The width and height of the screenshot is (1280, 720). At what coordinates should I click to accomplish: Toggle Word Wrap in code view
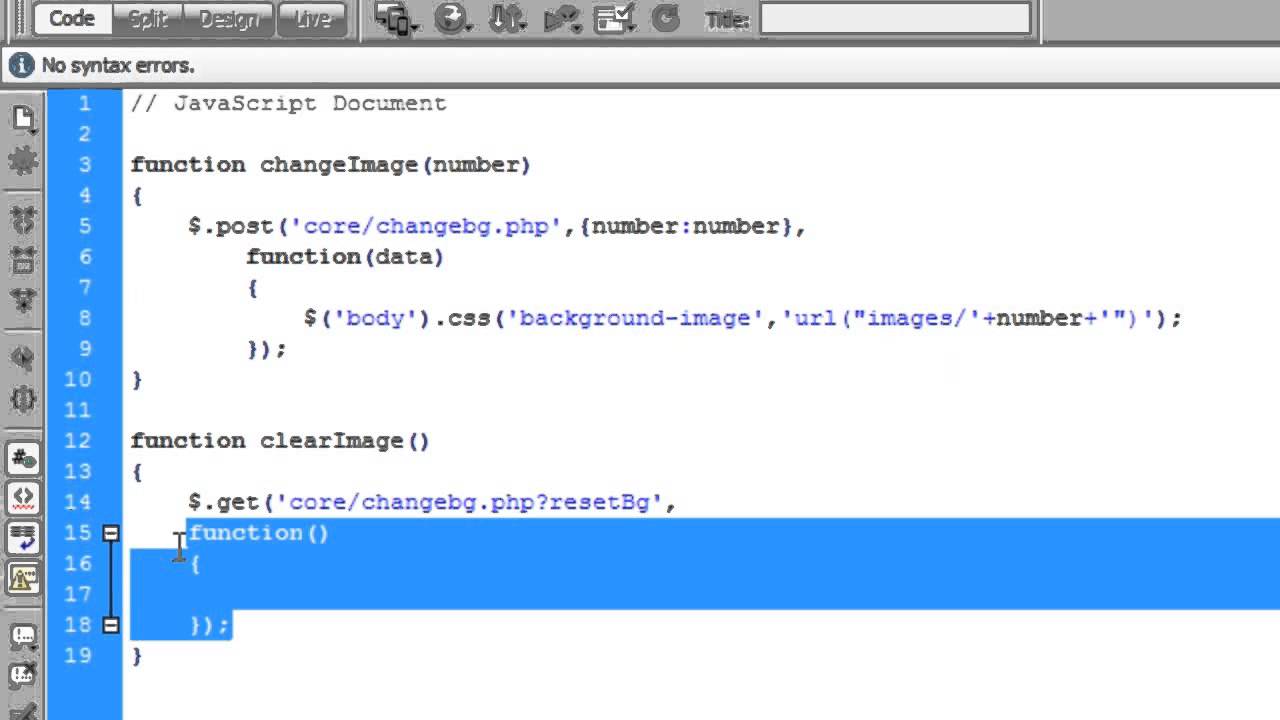[x=23, y=537]
